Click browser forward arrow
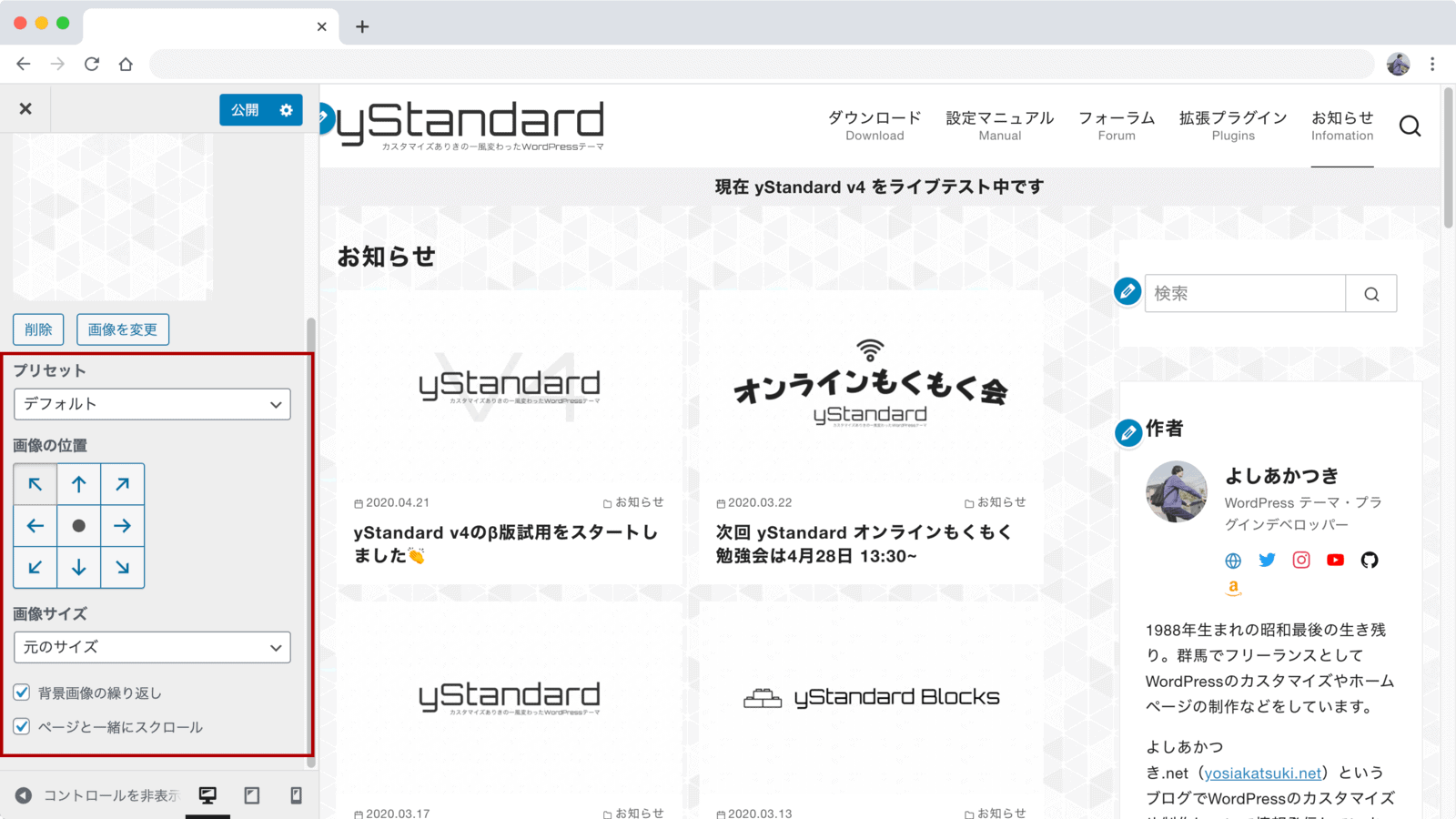 [x=57, y=64]
